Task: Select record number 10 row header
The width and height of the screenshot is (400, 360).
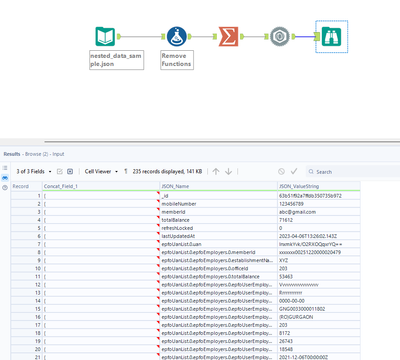Action: [27, 268]
